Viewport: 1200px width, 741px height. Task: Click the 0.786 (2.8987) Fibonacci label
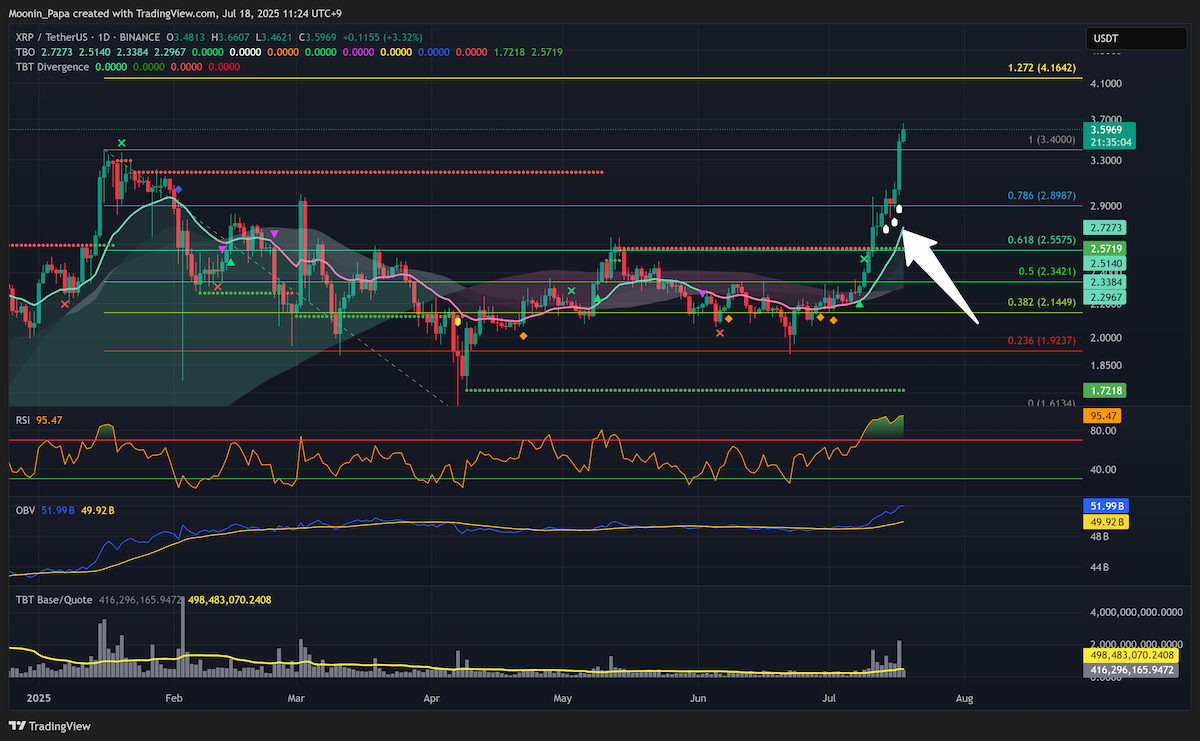[1042, 197]
